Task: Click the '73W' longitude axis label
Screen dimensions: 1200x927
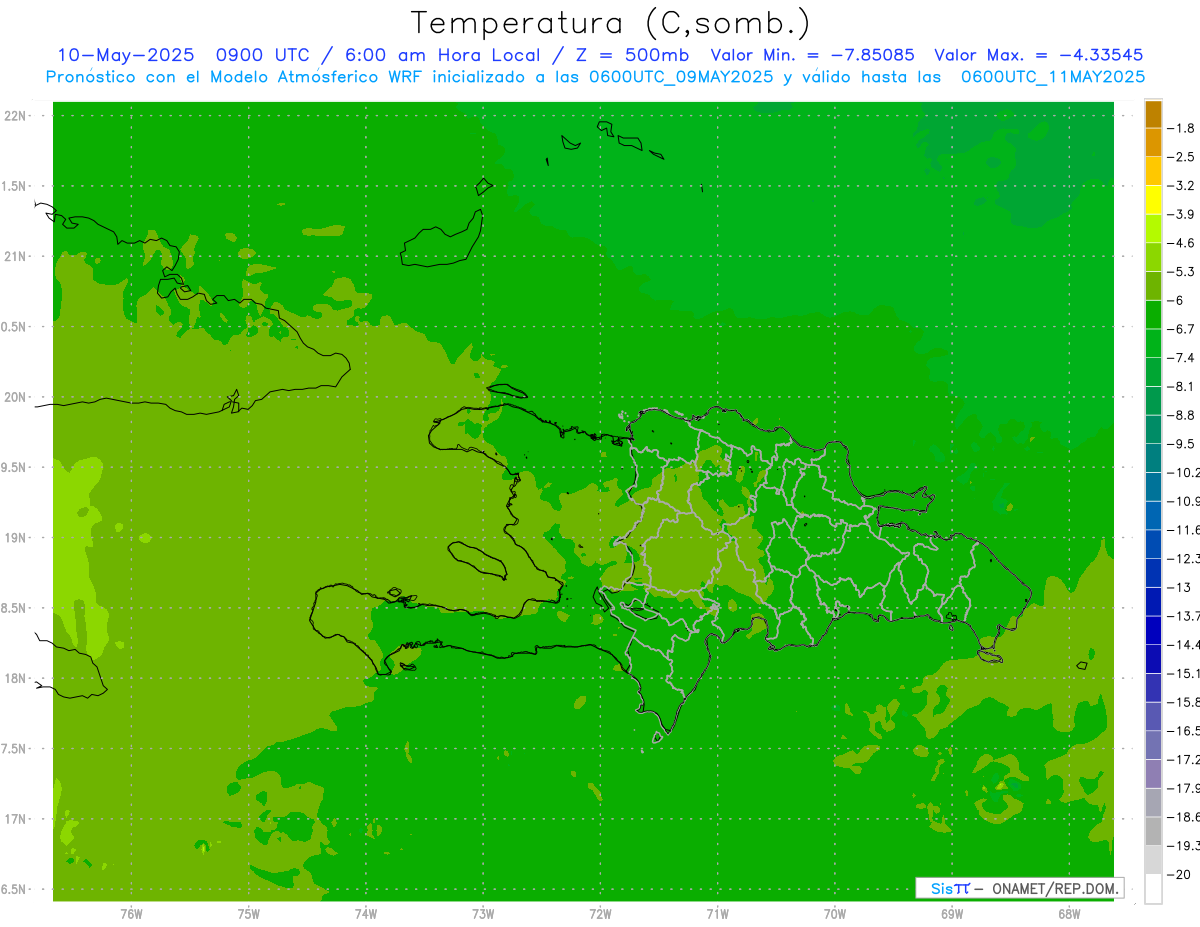Action: (483, 914)
